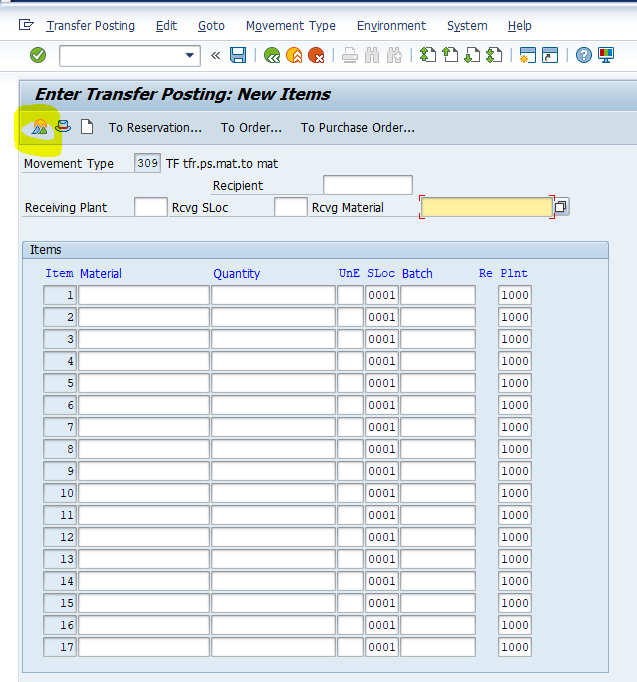Click the Material column header
Image resolution: width=637 pixels, height=682 pixels.
[x=101, y=274]
